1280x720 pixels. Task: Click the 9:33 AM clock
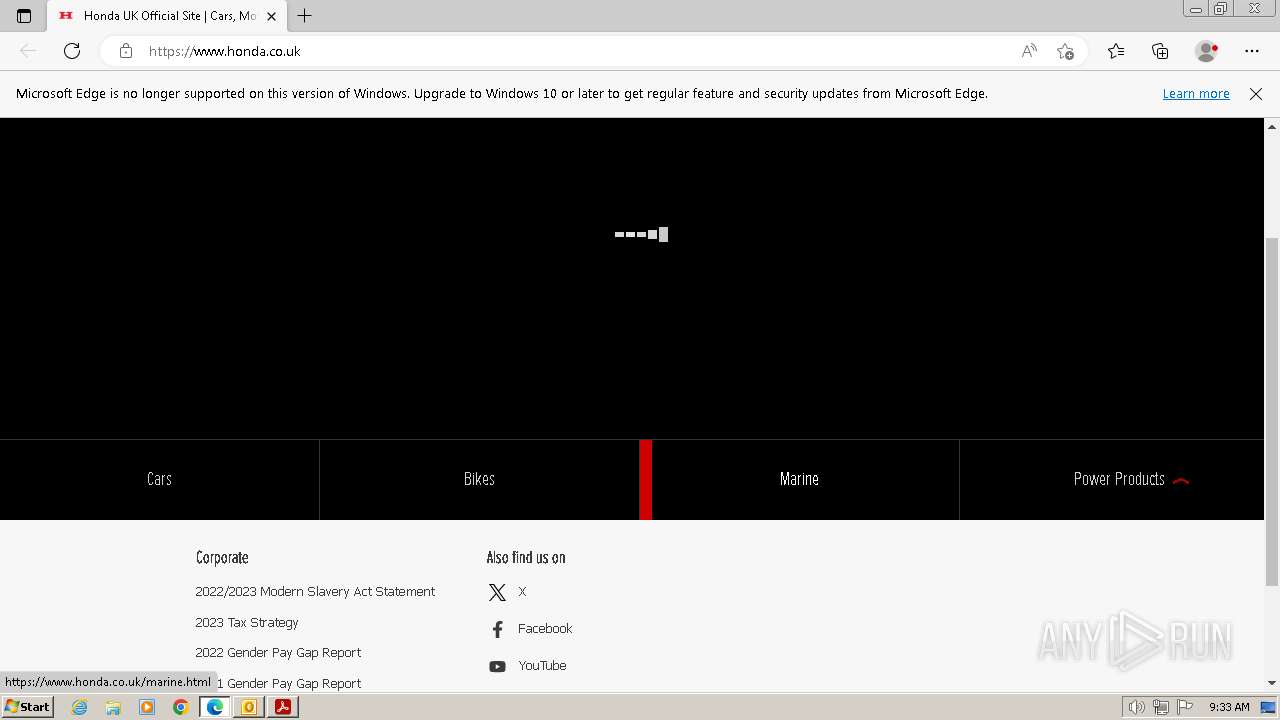pyautogui.click(x=1229, y=707)
